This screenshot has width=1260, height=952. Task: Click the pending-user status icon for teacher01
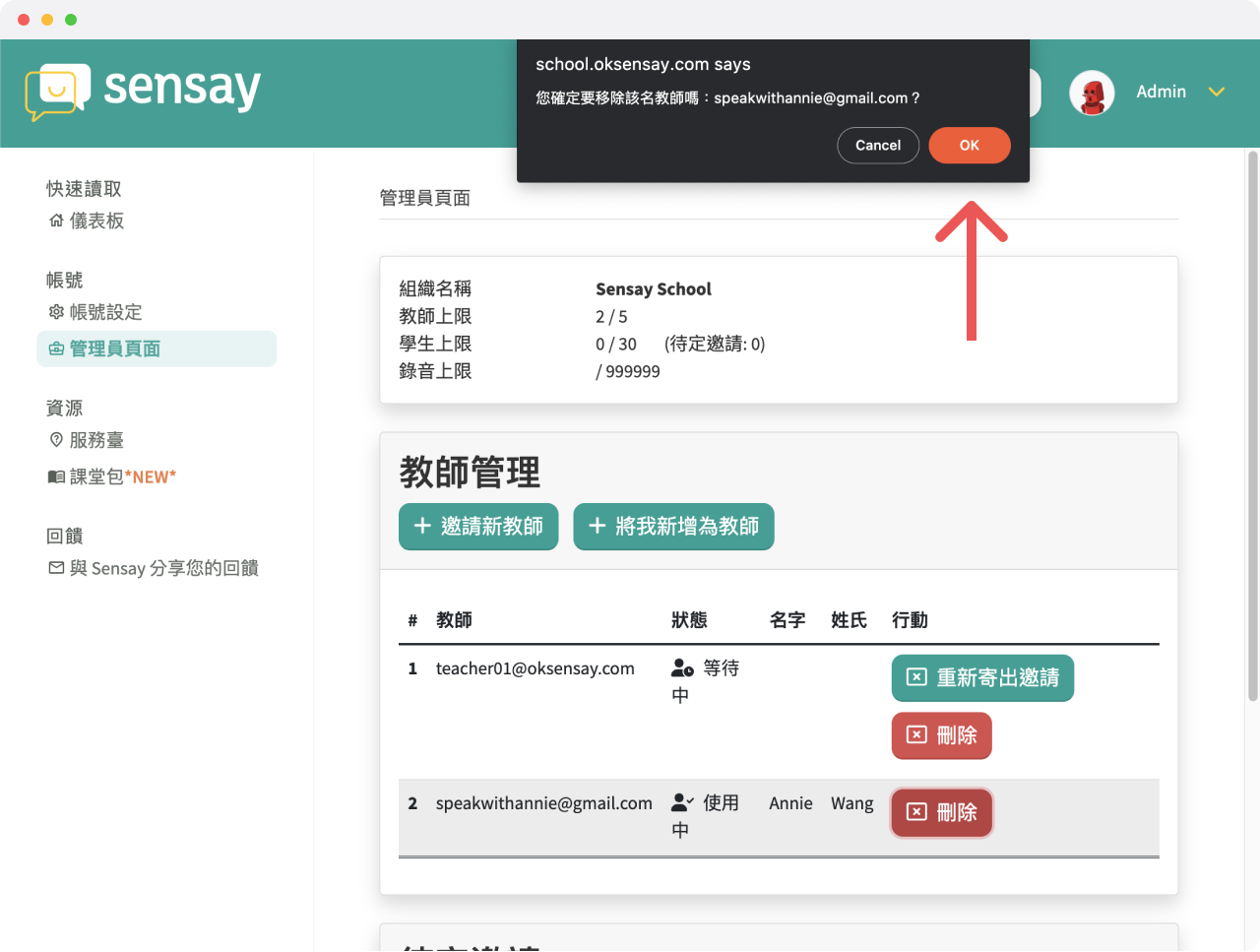(683, 668)
